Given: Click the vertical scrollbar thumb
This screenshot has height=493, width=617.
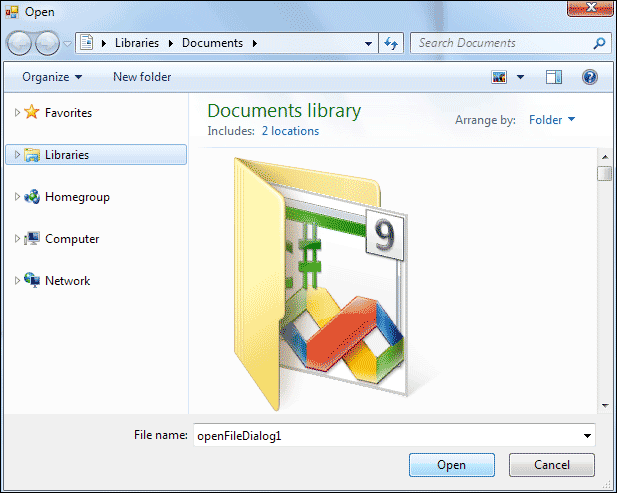Looking at the screenshot, I should 605,173.
